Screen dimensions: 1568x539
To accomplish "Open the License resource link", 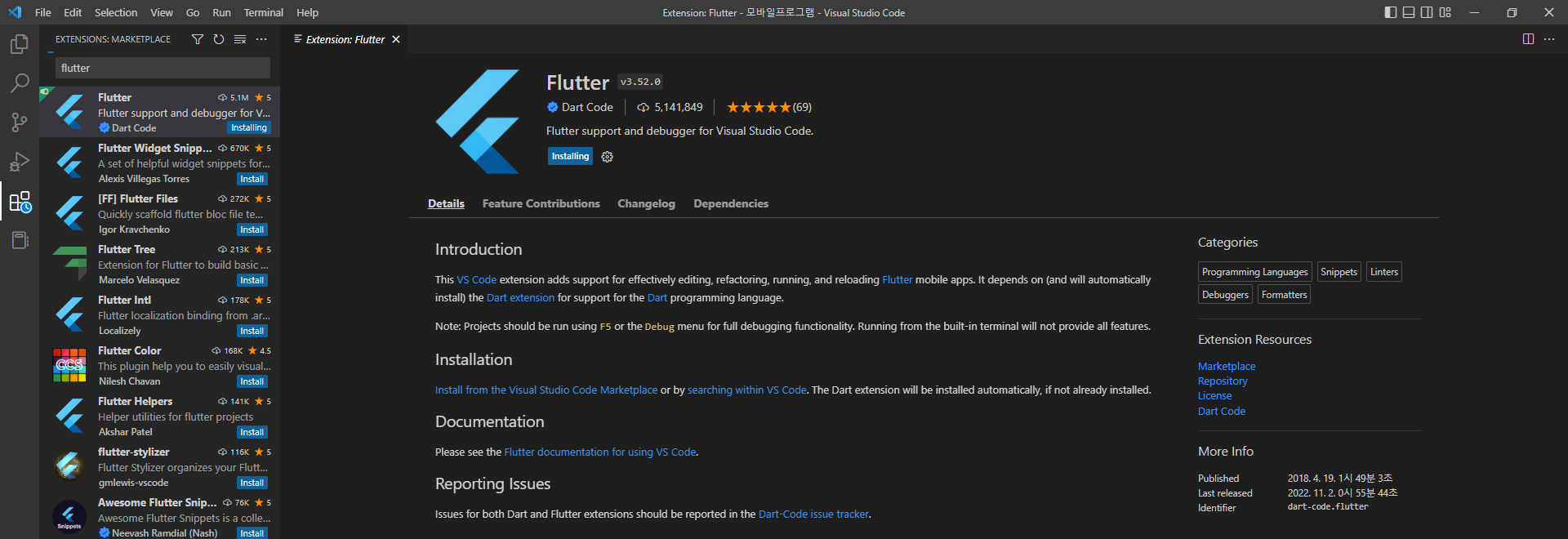I will coord(1214,396).
